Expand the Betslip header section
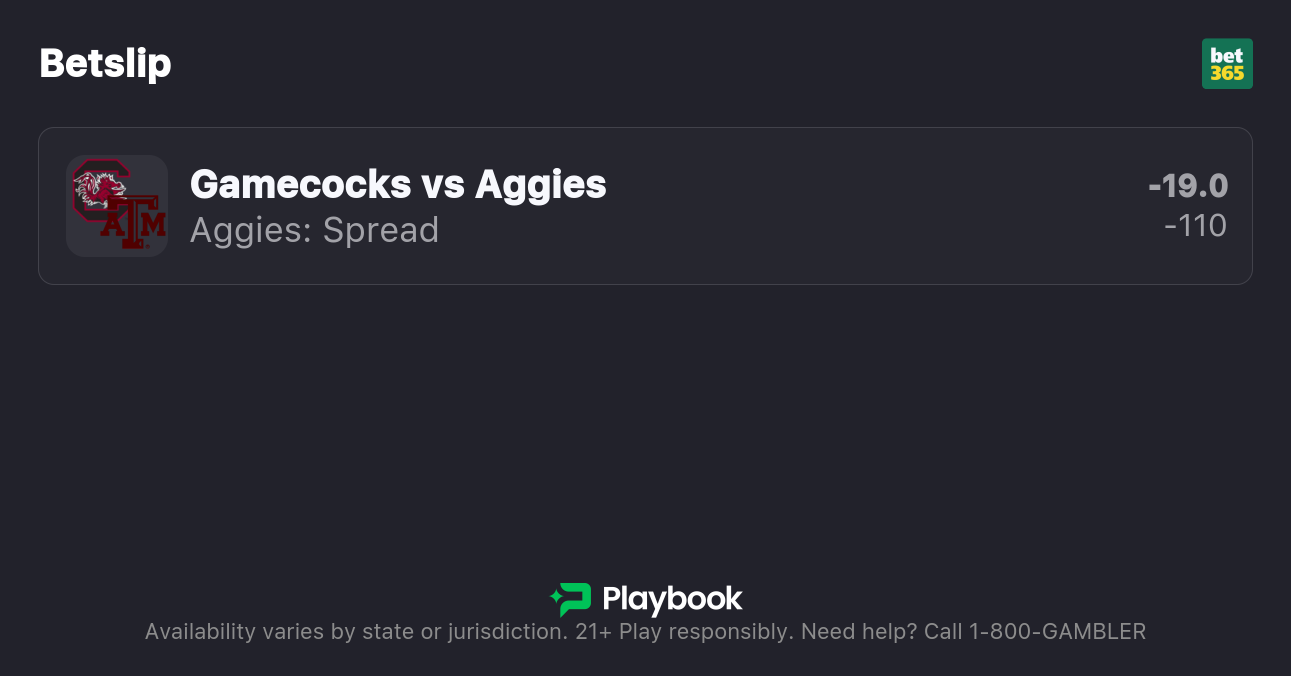The height and width of the screenshot is (676, 1291). point(105,62)
